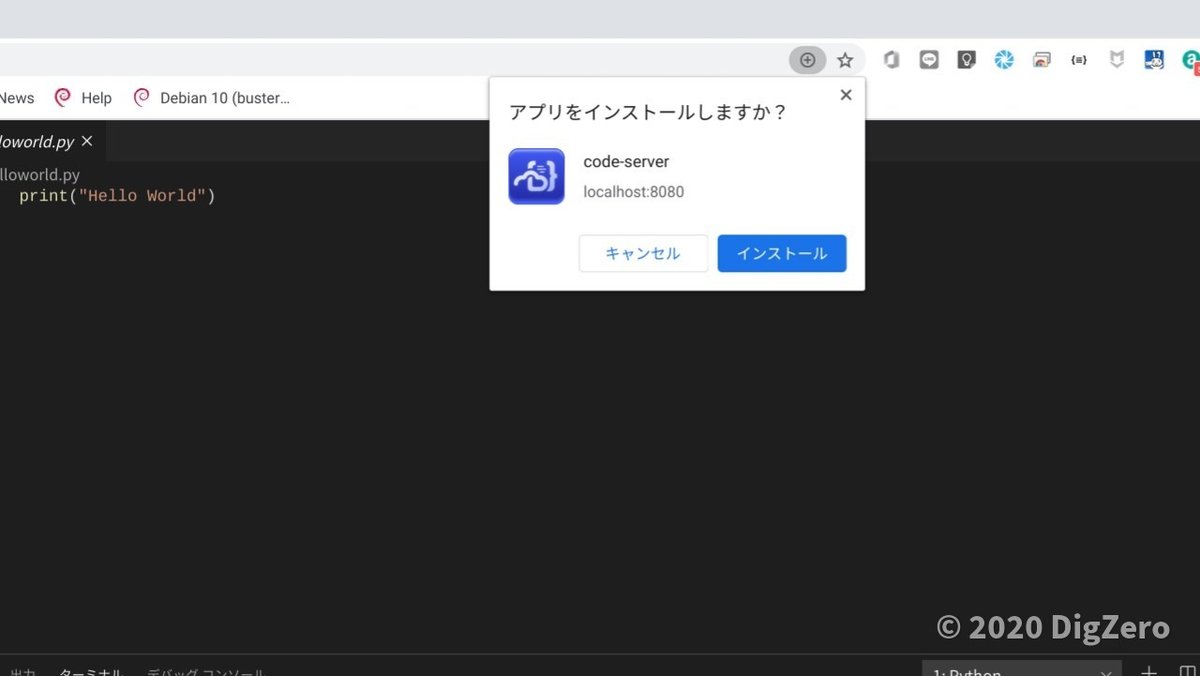Open a new terminal with plus icon
The width and height of the screenshot is (1200, 676).
click(x=1148, y=671)
